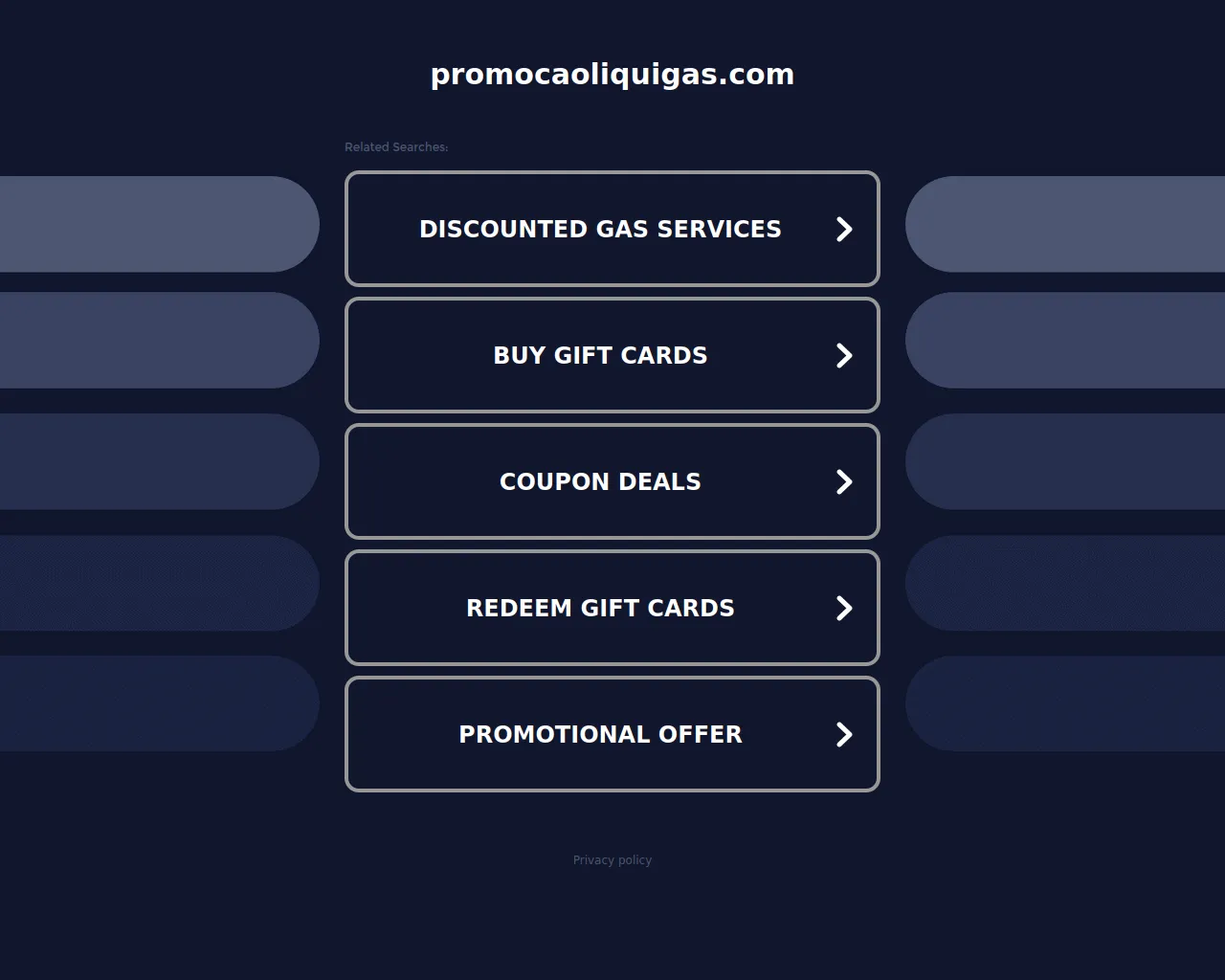Image resolution: width=1225 pixels, height=980 pixels.
Task: Choose the Promotional Offer search result
Action: pyautogui.click(x=600, y=735)
